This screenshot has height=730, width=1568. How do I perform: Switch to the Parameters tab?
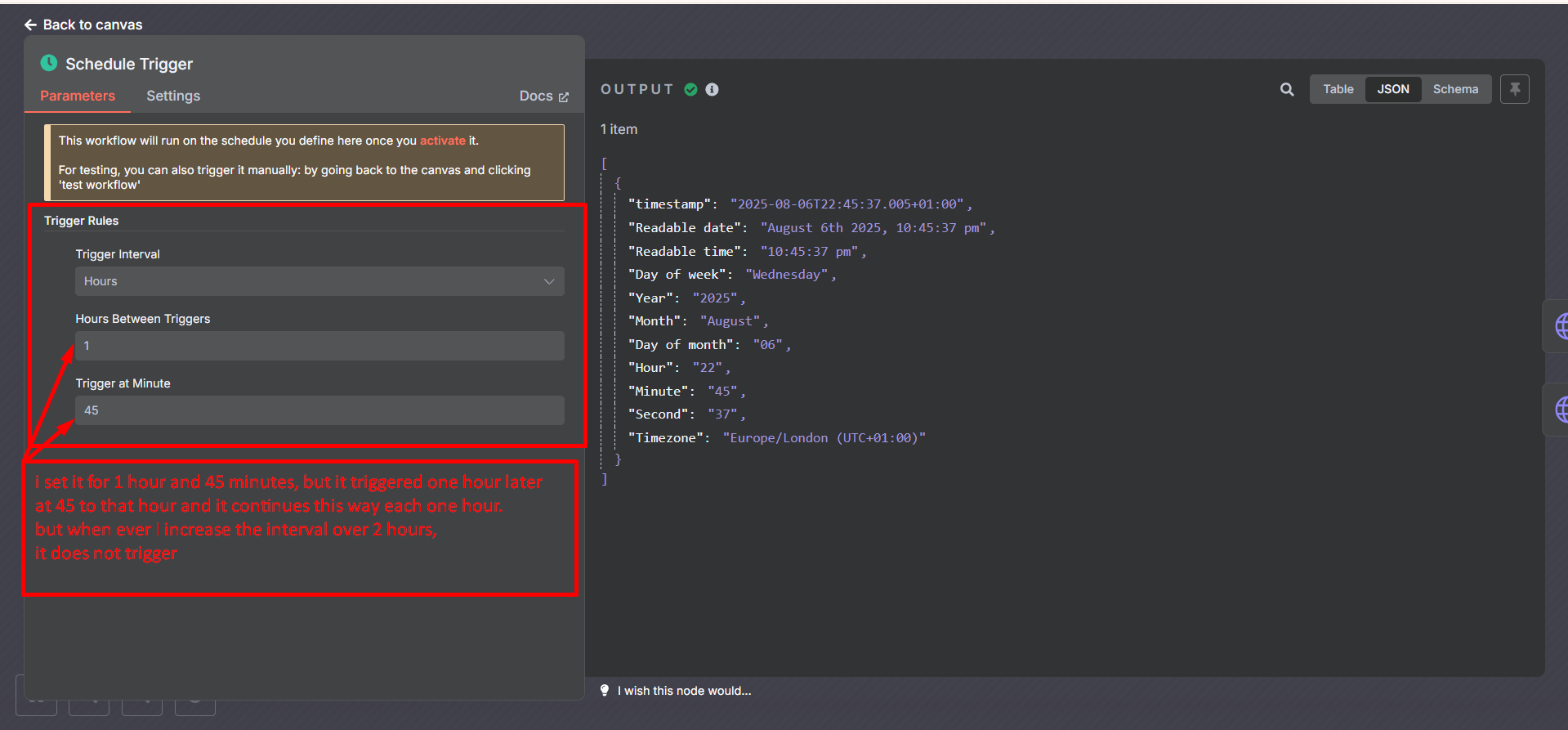click(78, 96)
